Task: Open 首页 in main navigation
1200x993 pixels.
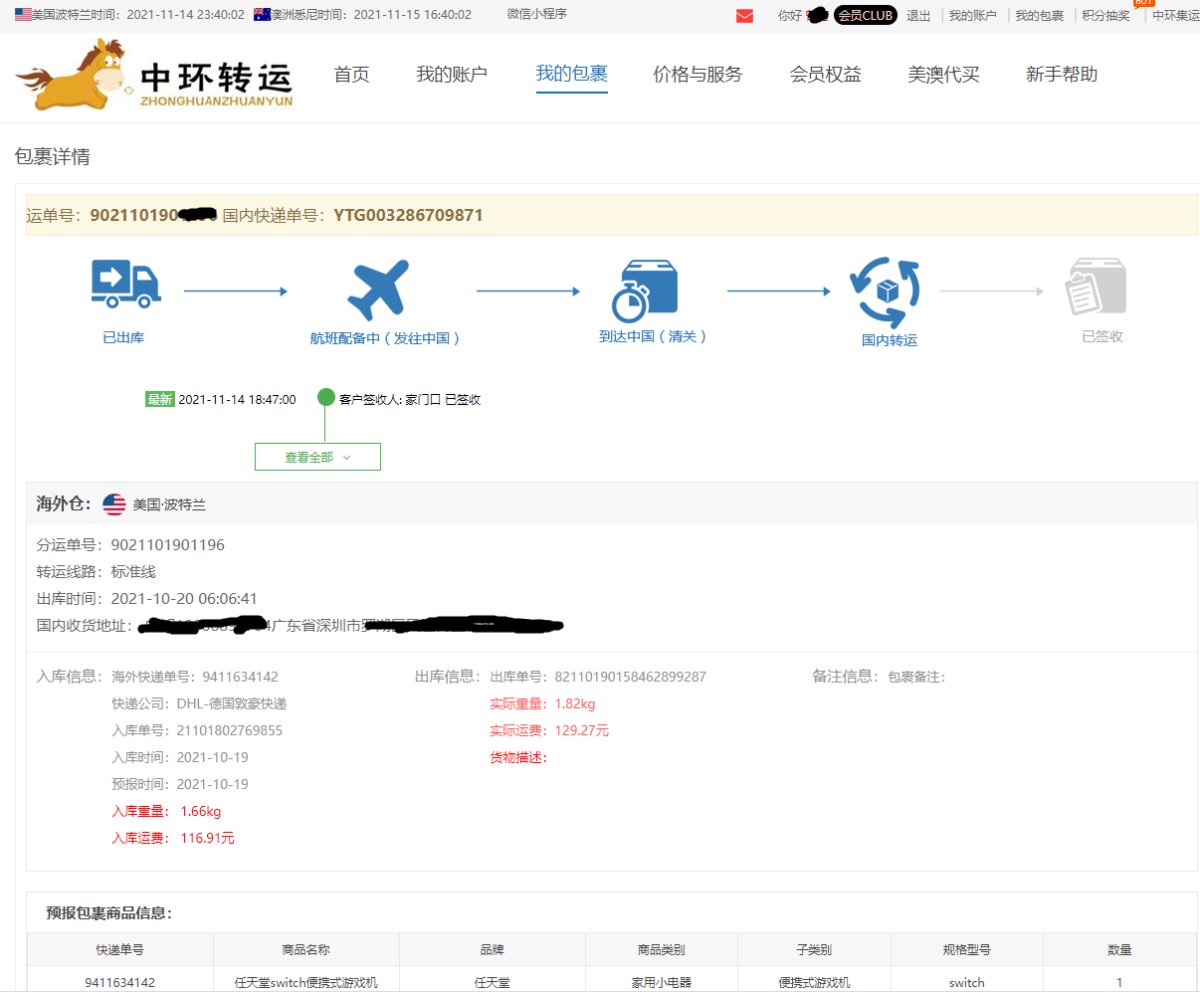Action: [352, 74]
